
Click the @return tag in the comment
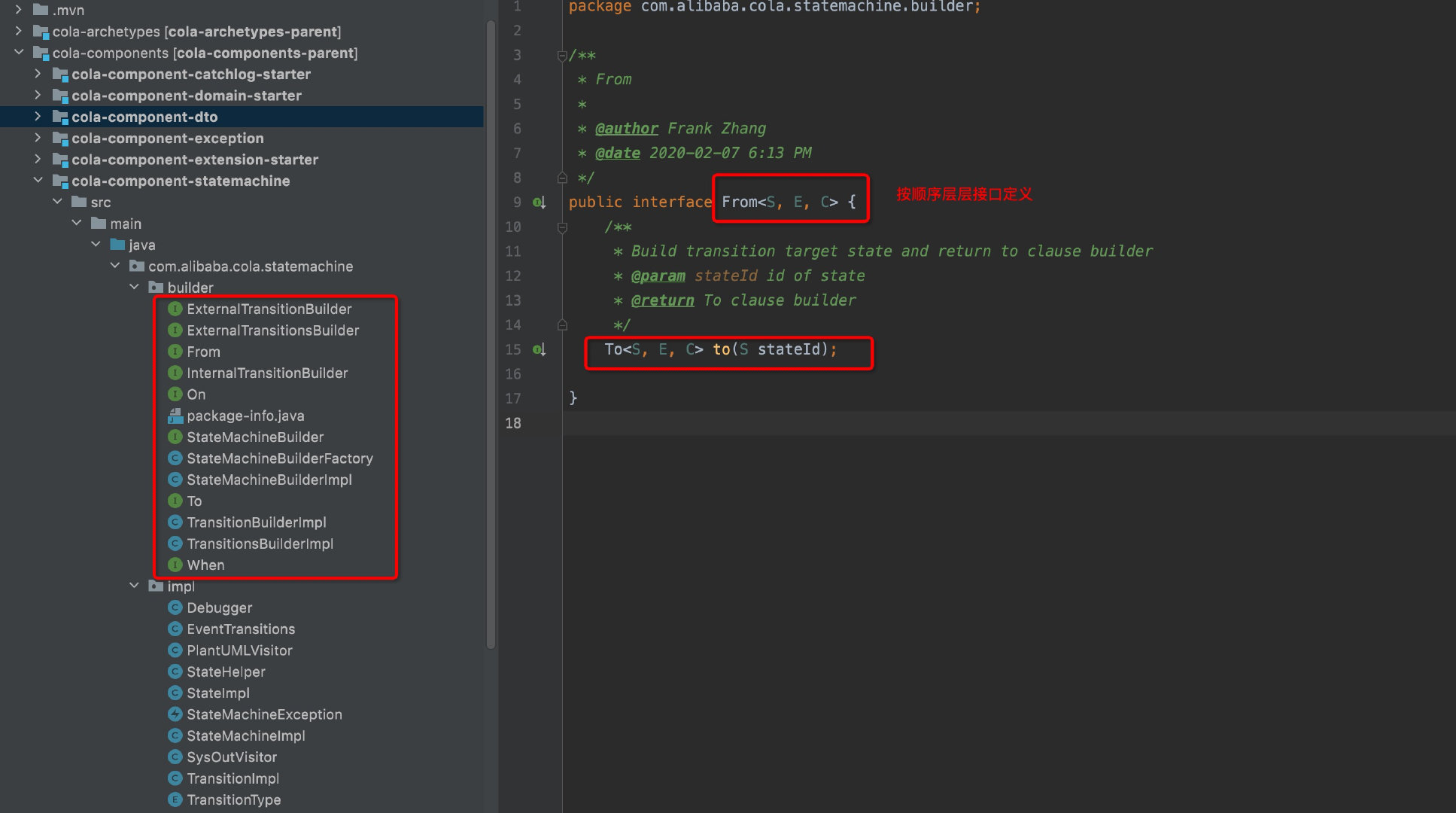662,300
